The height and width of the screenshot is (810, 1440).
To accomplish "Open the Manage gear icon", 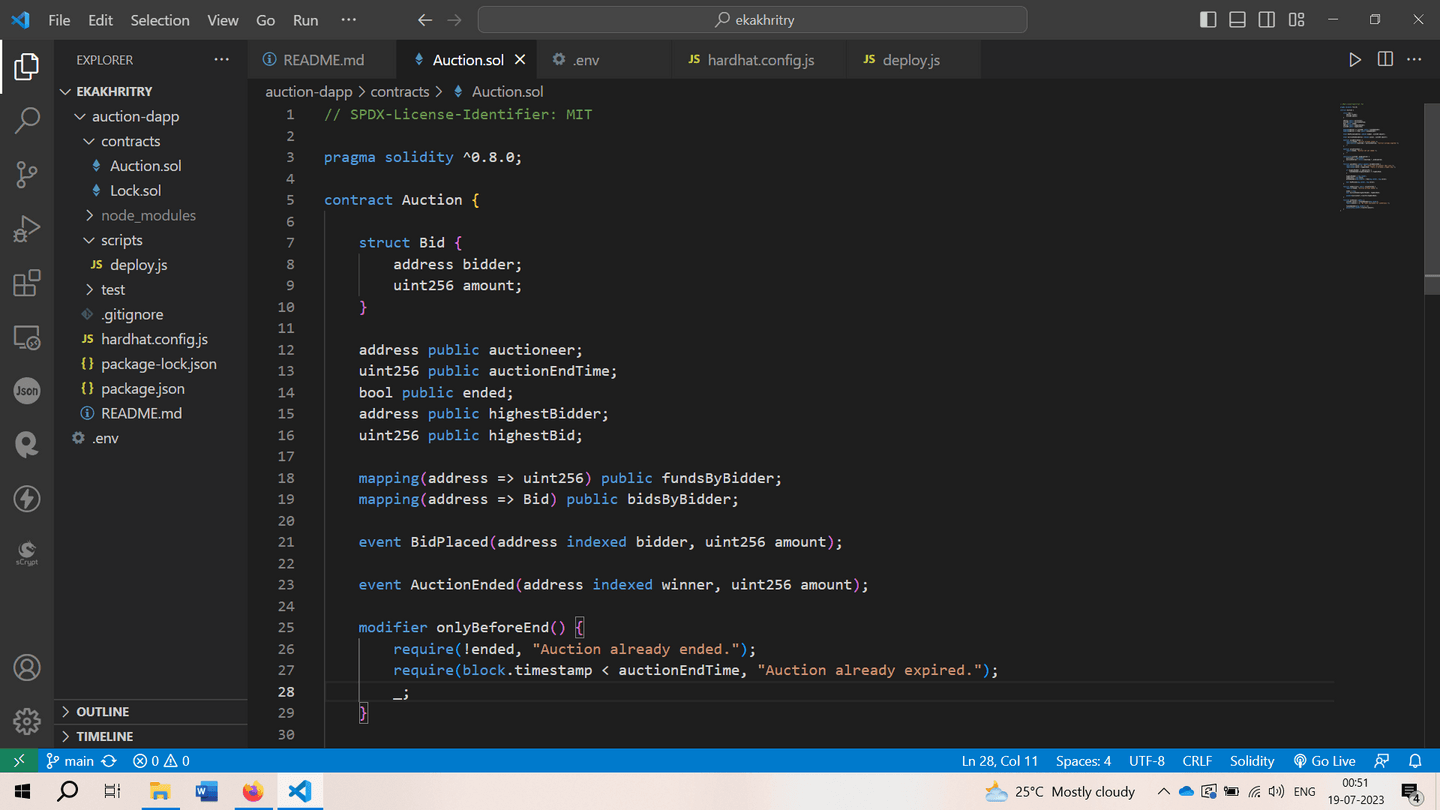I will 27,721.
